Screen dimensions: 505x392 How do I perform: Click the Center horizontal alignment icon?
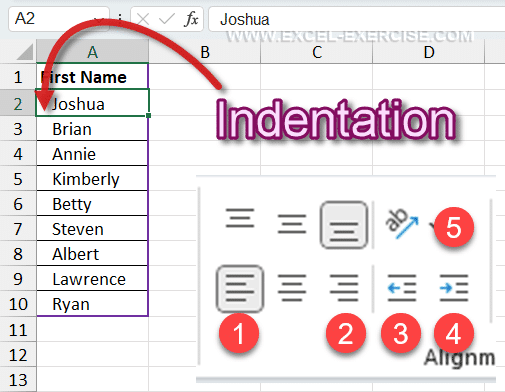point(292,288)
